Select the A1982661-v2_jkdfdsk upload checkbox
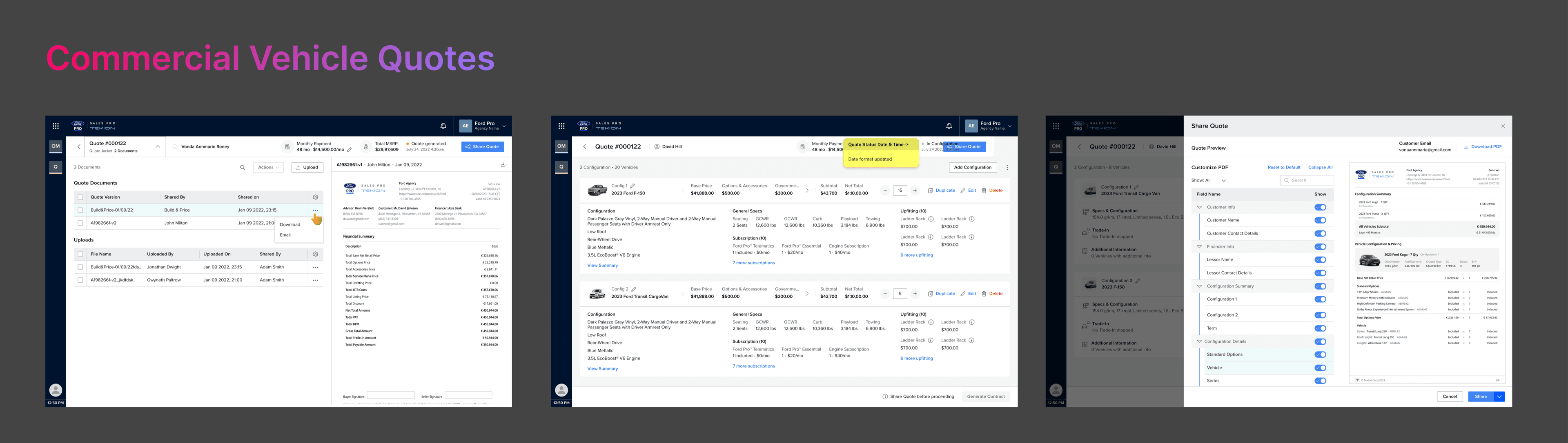The height and width of the screenshot is (443, 1568). click(80, 280)
